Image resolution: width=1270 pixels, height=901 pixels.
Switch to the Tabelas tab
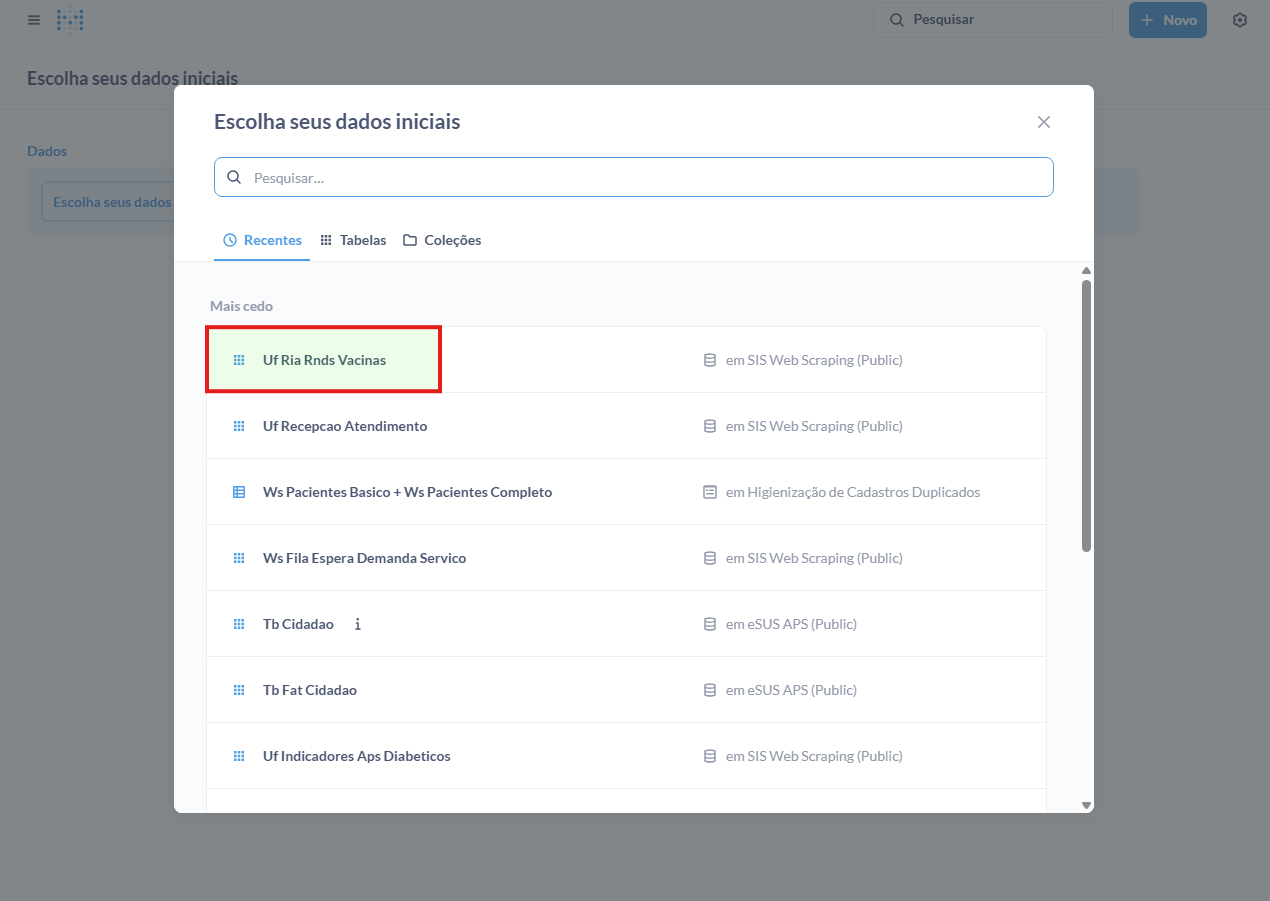(x=353, y=240)
